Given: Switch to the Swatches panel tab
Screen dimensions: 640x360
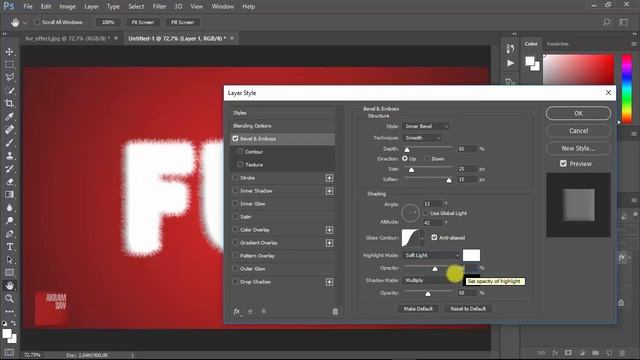Looking at the screenshot, I should tap(558, 44).
